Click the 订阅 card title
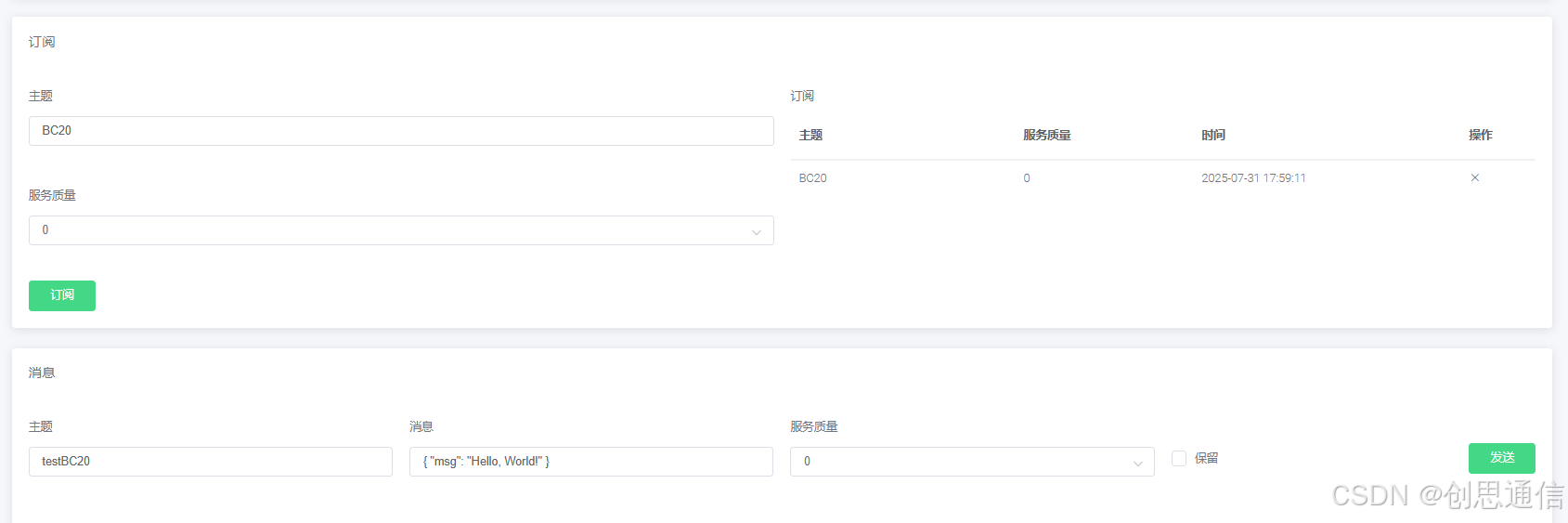1568x523 pixels. coord(42,42)
